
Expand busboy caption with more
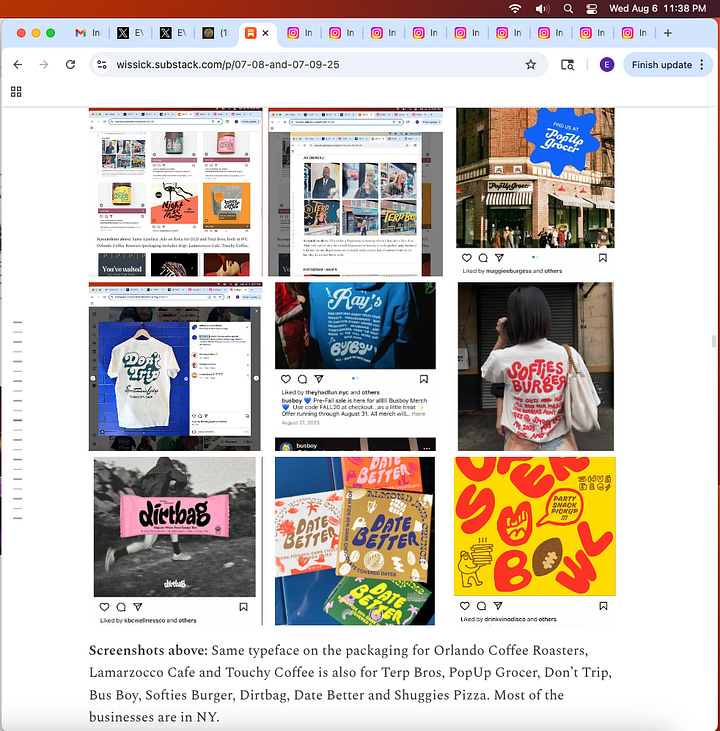click(x=418, y=414)
